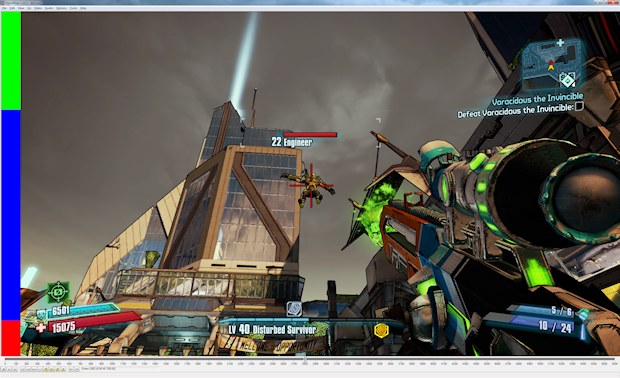Click the green crosshair action skill icon
620x378 pixels.
coord(59,292)
